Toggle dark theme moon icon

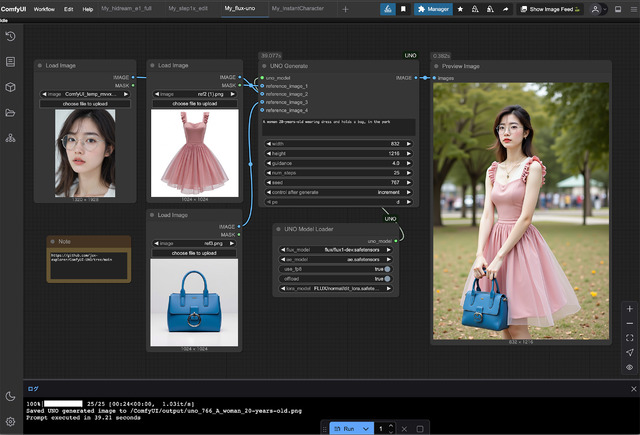click(x=11, y=396)
